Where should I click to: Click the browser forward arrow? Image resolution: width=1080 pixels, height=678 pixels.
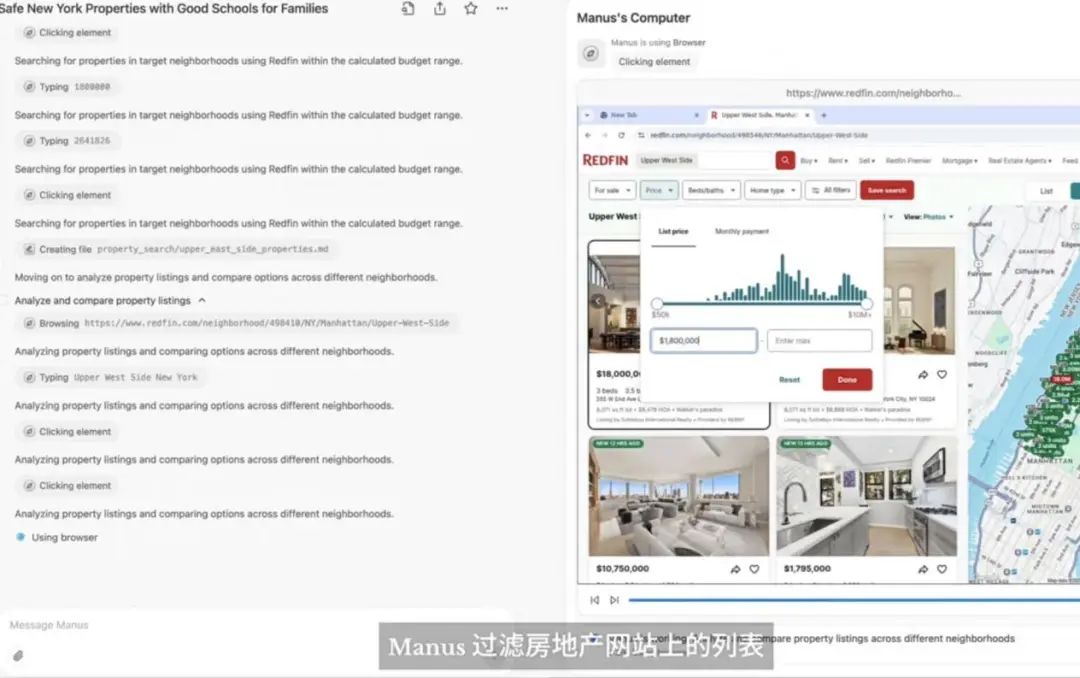pyautogui.click(x=604, y=135)
